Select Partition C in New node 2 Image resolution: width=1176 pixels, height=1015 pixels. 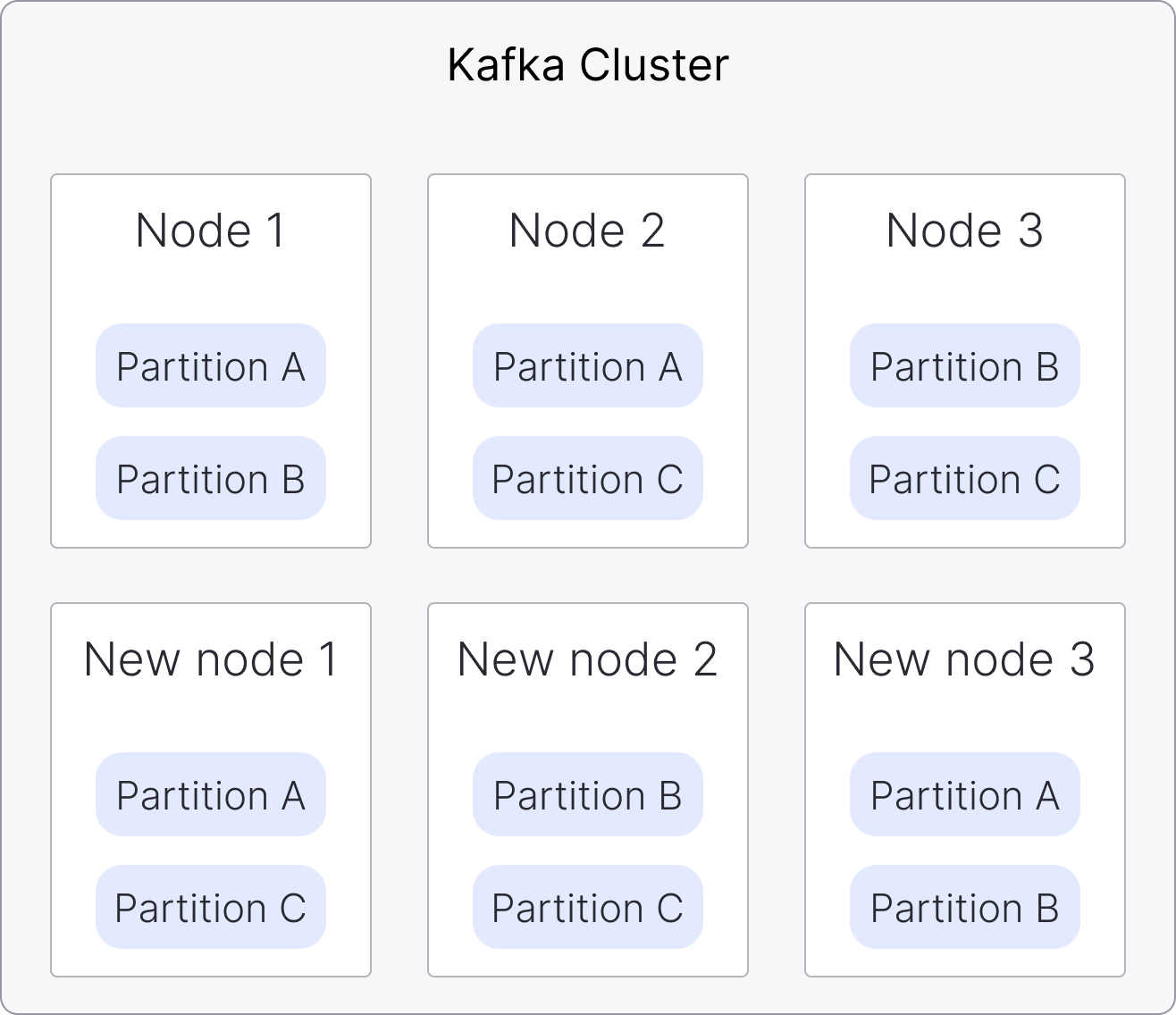click(x=587, y=908)
